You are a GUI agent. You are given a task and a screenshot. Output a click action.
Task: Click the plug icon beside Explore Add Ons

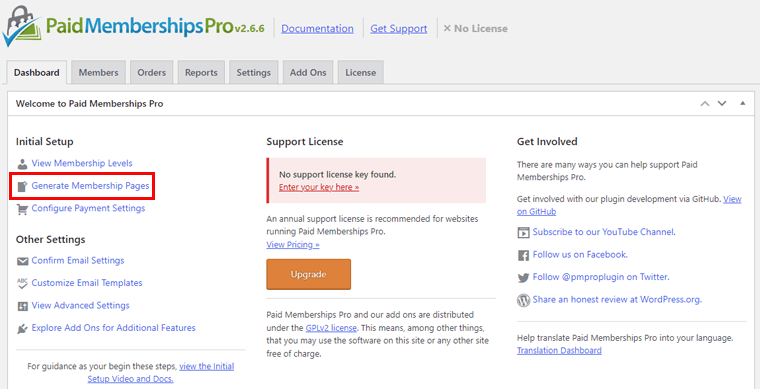22,328
